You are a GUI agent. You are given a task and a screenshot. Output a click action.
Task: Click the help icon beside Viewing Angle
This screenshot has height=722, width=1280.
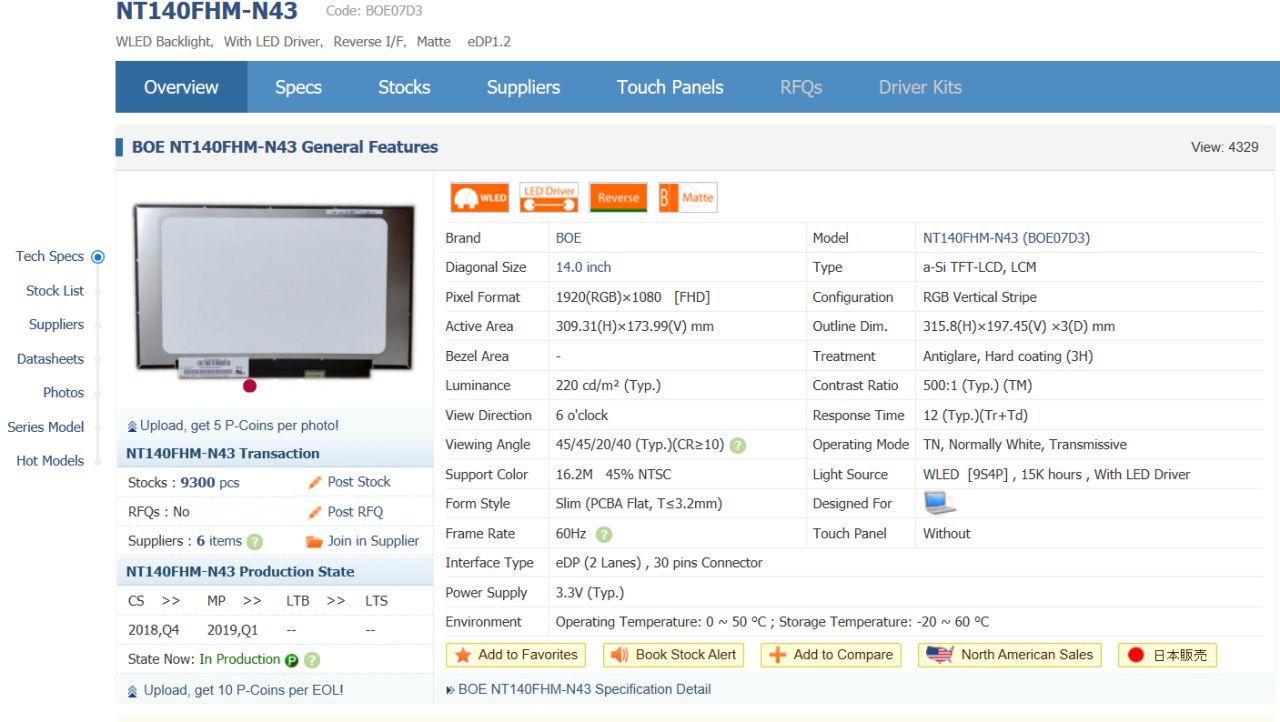click(738, 446)
